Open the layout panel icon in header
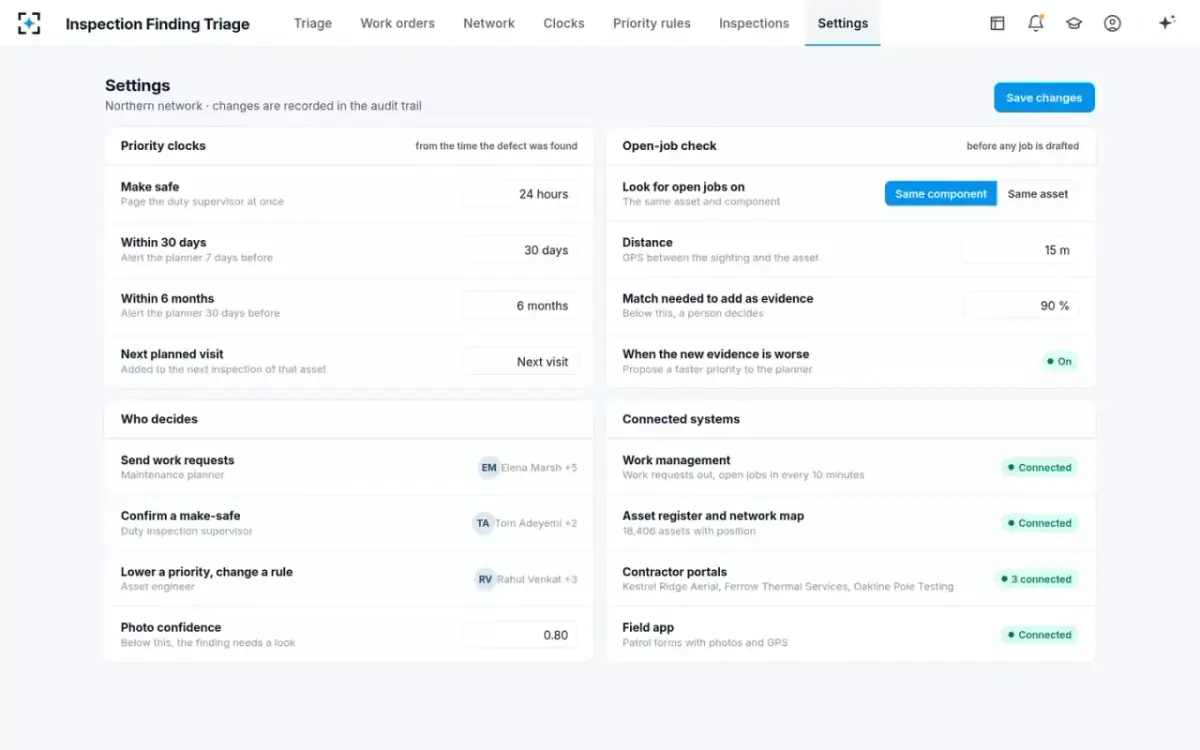This screenshot has height=750, width=1200. (x=997, y=23)
